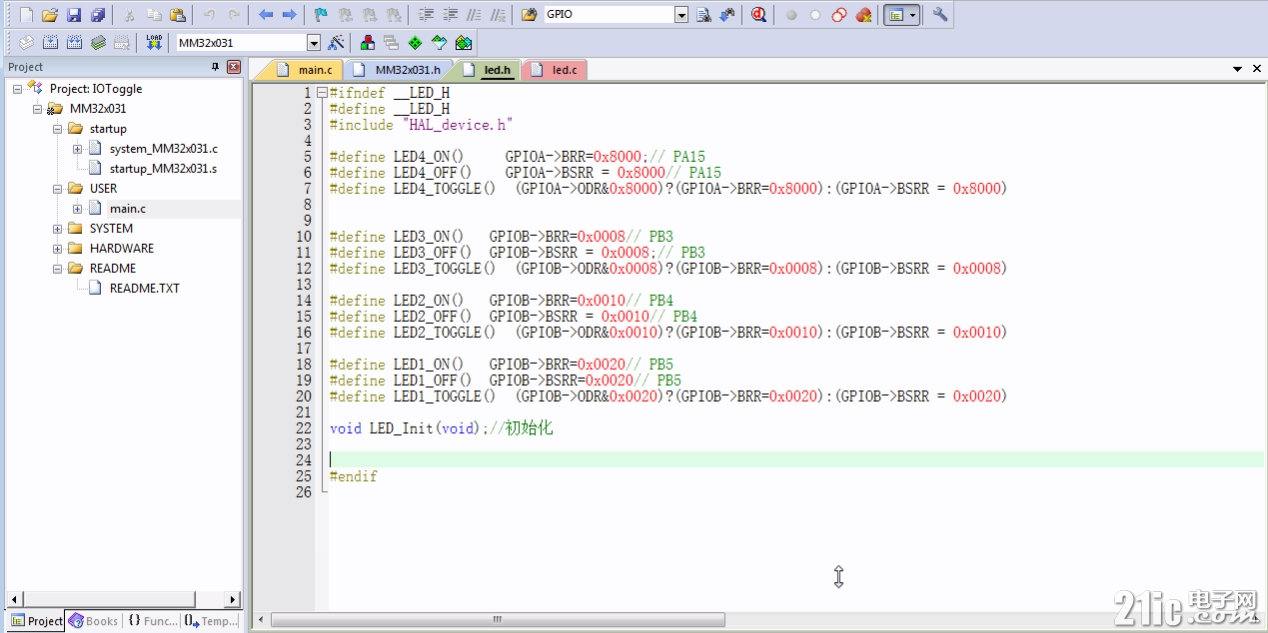Open the Batch Build tool
The width and height of the screenshot is (1268, 633).
point(98,43)
